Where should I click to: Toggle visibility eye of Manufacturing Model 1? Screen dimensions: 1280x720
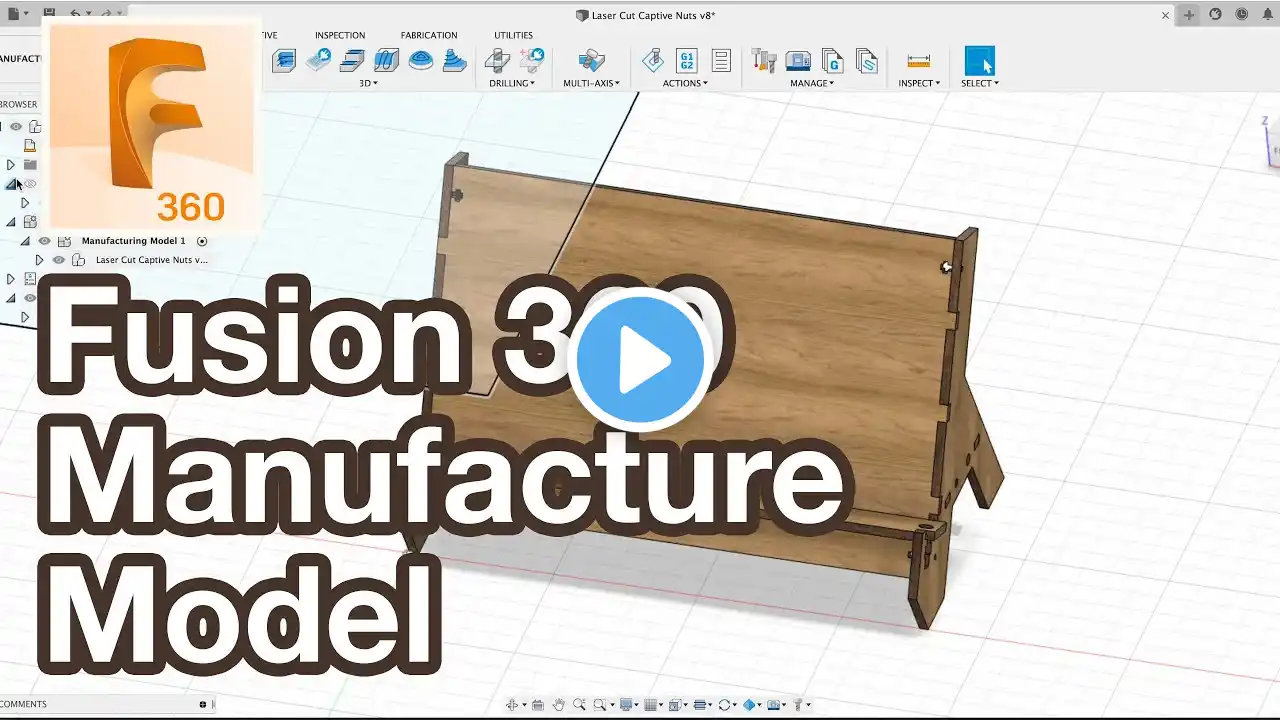coord(44,241)
